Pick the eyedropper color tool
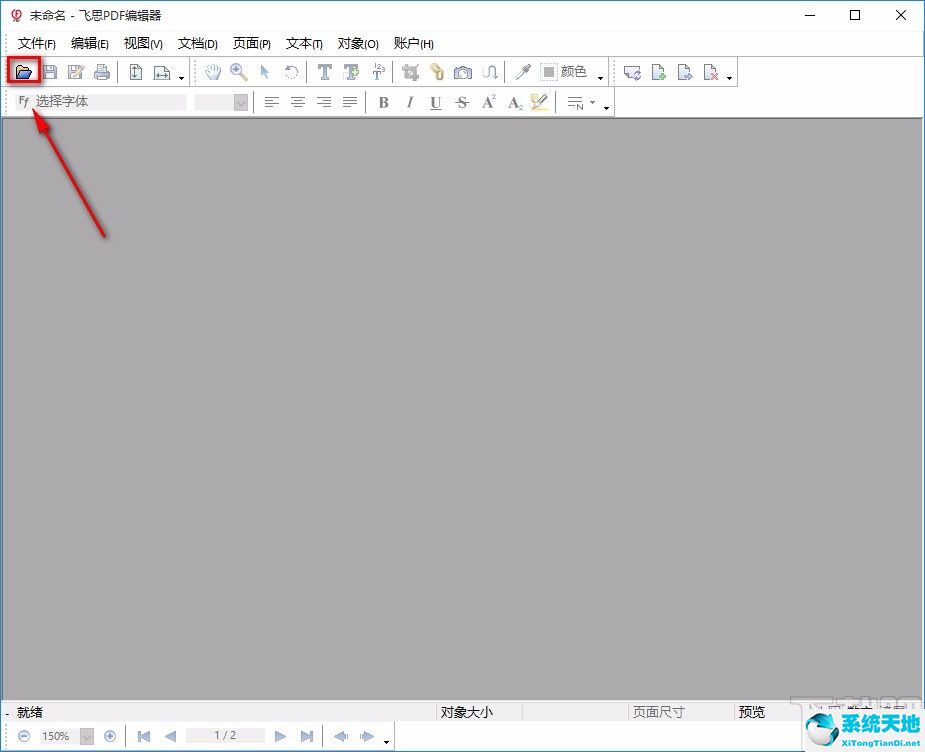Screen dimensions: 925x752 point(522,72)
